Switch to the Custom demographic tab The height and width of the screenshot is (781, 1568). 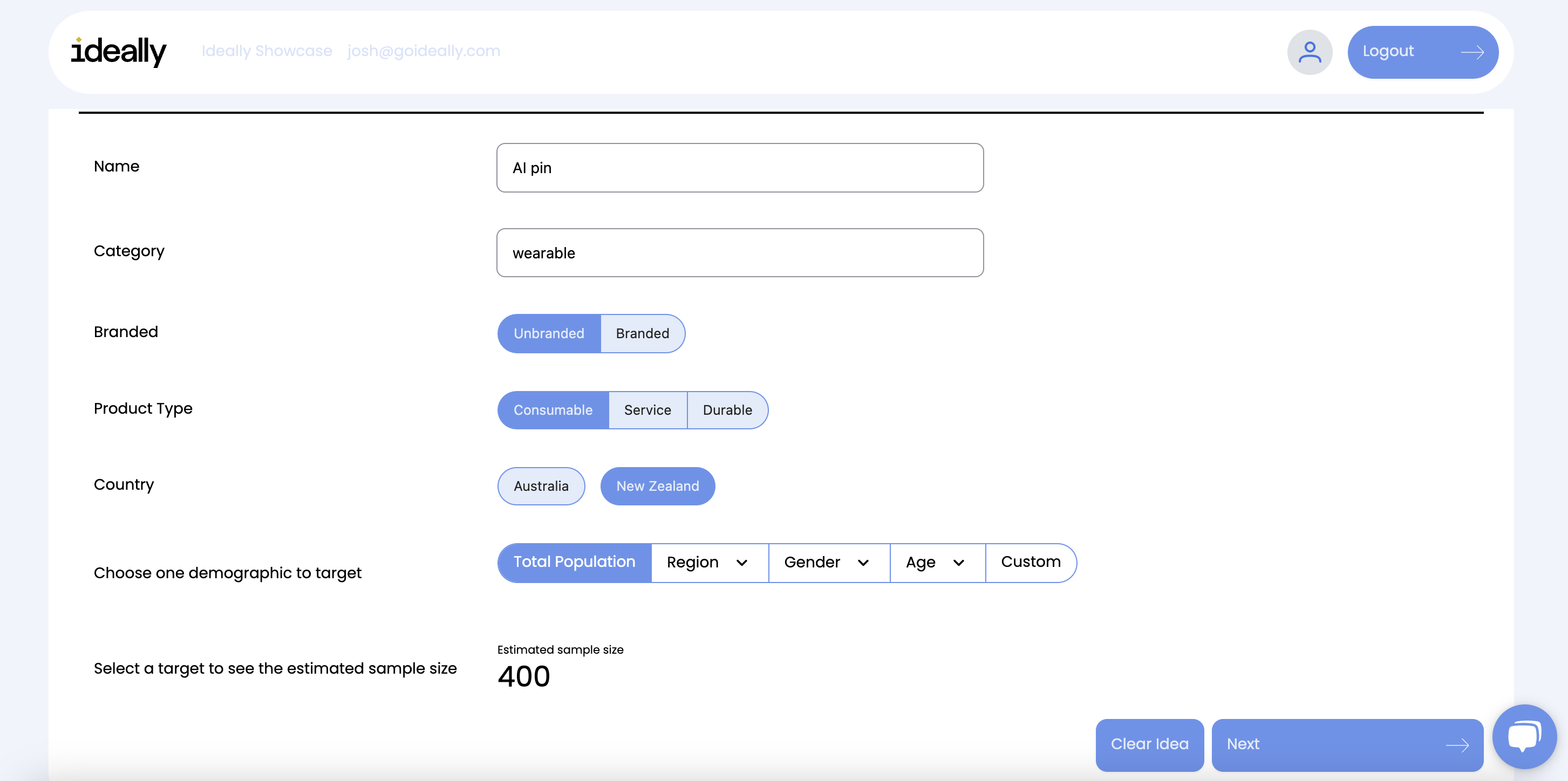coord(1031,562)
